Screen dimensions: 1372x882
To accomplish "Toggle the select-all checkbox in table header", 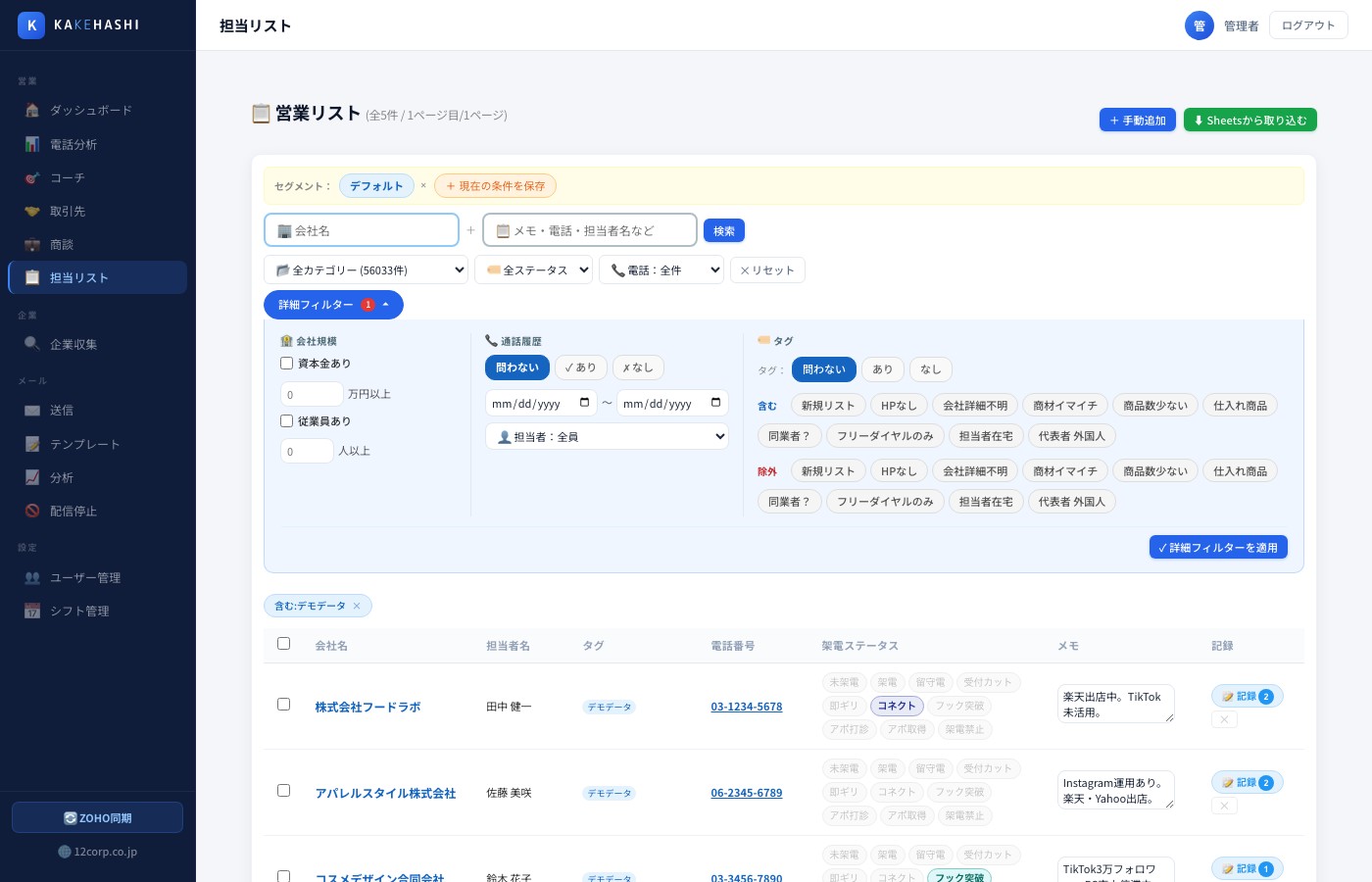I will point(283,644).
